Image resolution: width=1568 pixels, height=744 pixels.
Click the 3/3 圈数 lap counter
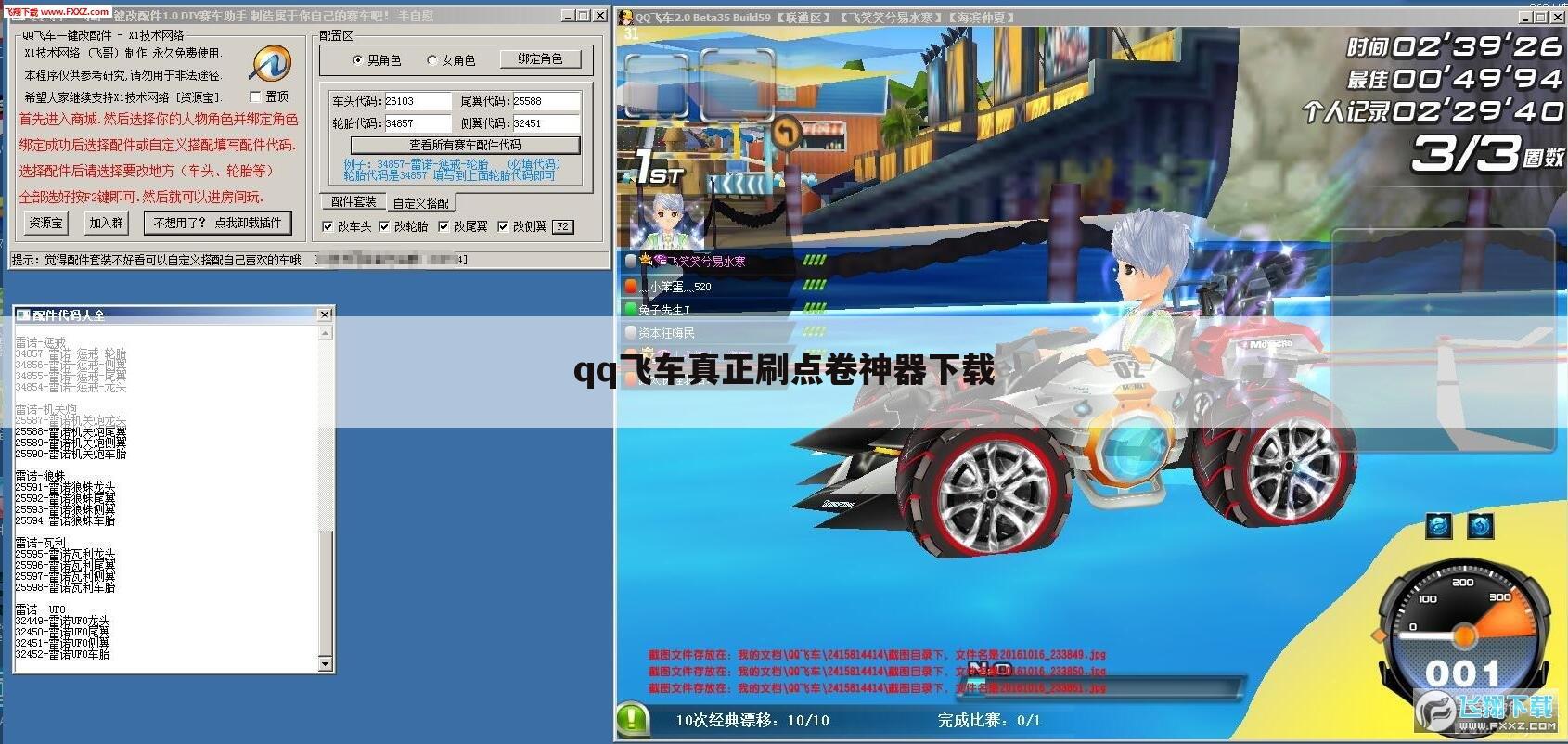click(x=1486, y=154)
